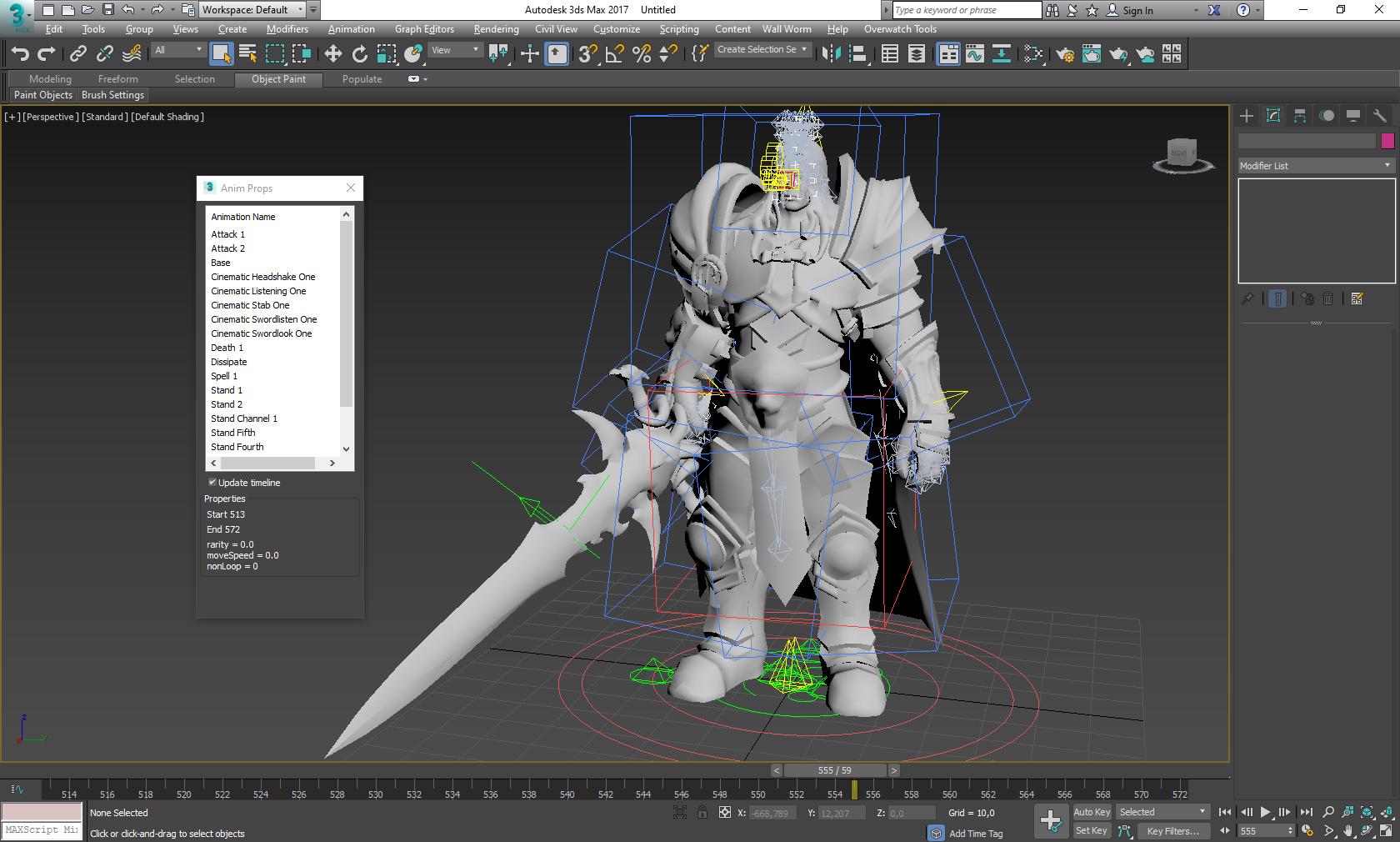Image resolution: width=1400 pixels, height=842 pixels.
Task: Click the ViewCube in the viewport
Action: coord(1182,155)
